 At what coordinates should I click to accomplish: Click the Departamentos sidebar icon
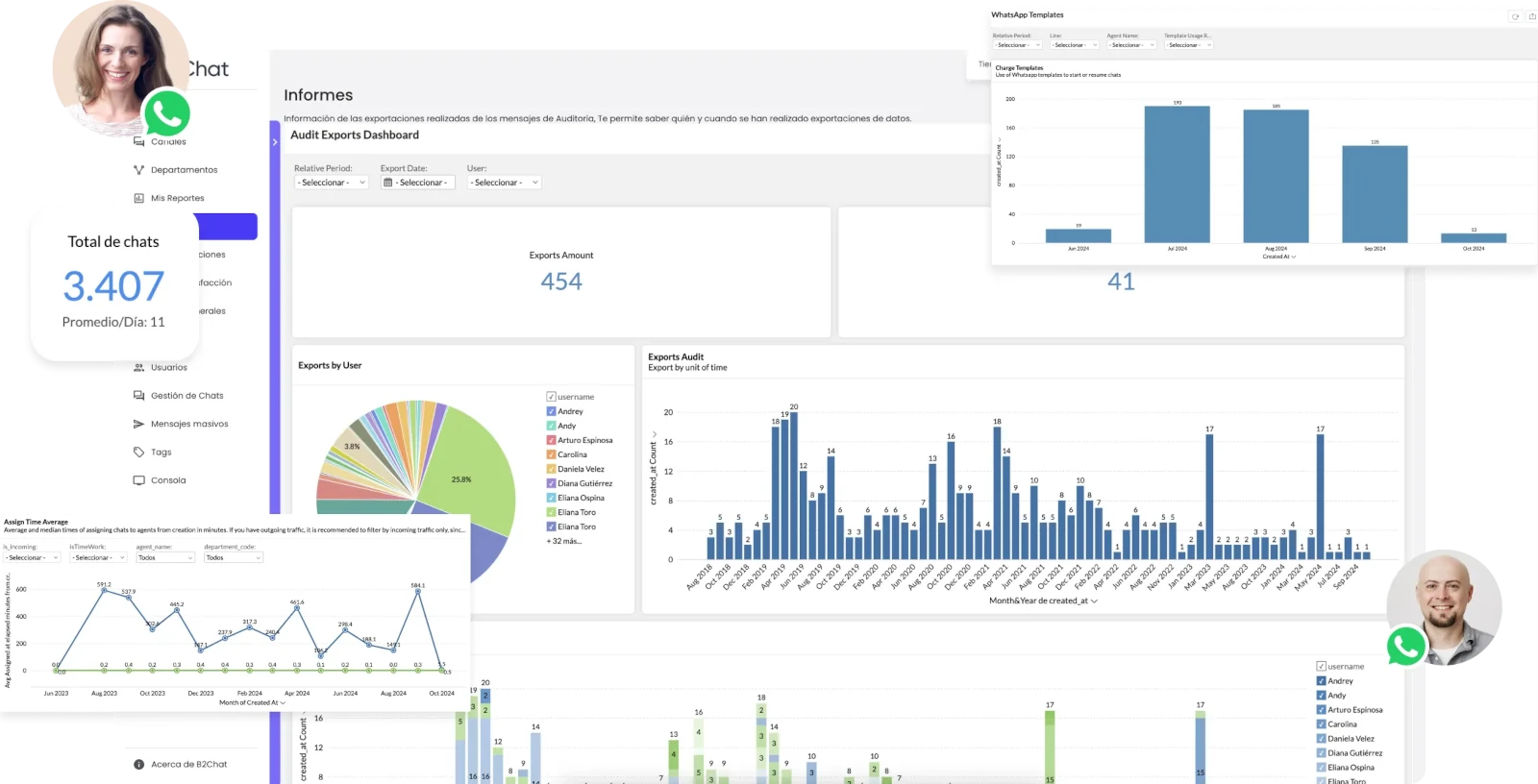tap(138, 170)
